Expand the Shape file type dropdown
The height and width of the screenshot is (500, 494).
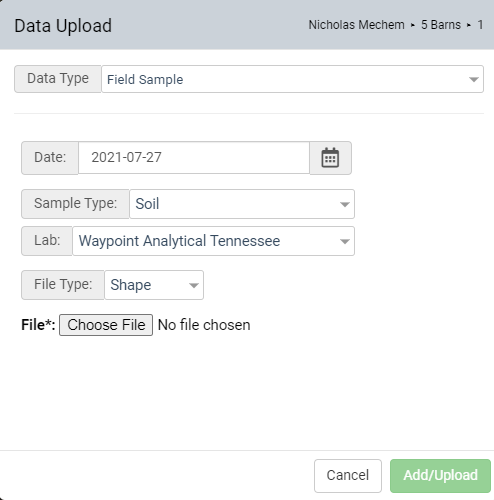coord(154,285)
